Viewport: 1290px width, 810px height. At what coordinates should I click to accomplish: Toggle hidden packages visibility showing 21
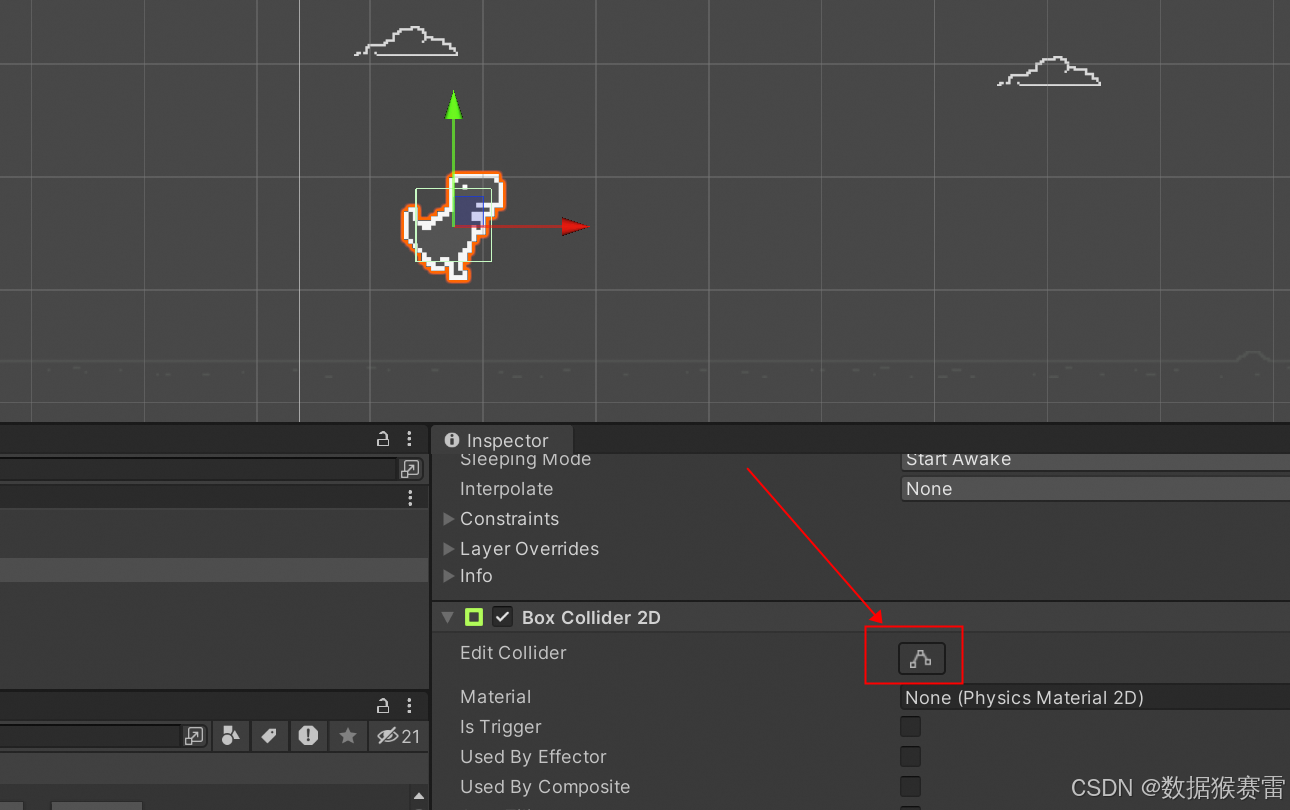tap(398, 736)
